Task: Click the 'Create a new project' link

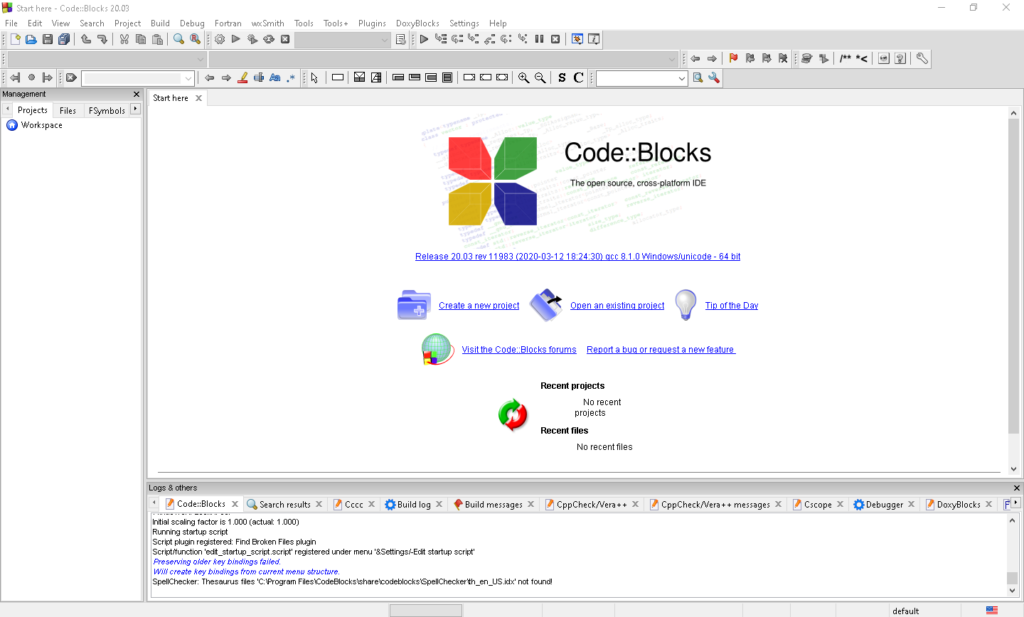Action: coord(479,306)
